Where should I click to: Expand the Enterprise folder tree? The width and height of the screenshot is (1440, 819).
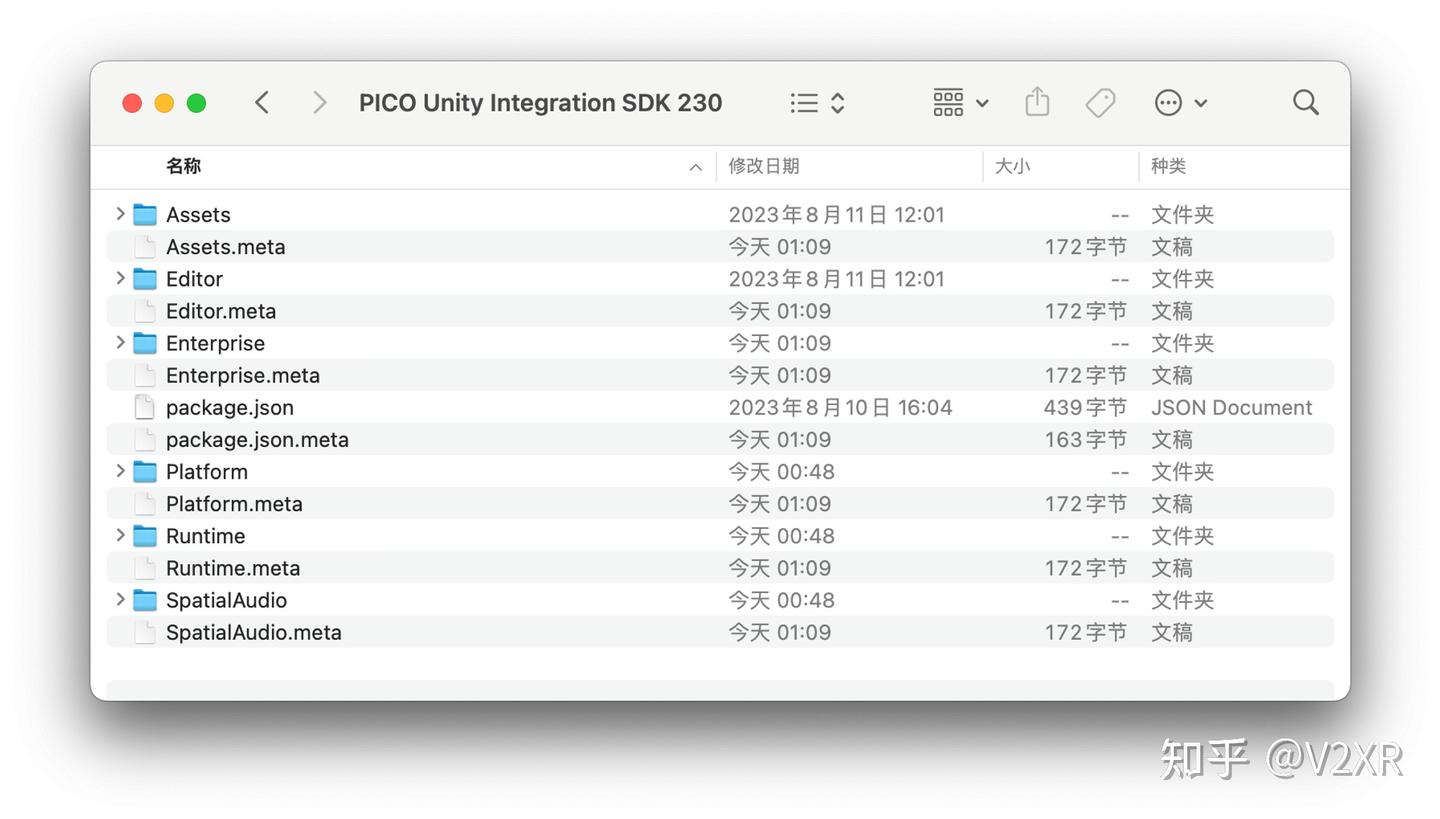click(x=120, y=342)
